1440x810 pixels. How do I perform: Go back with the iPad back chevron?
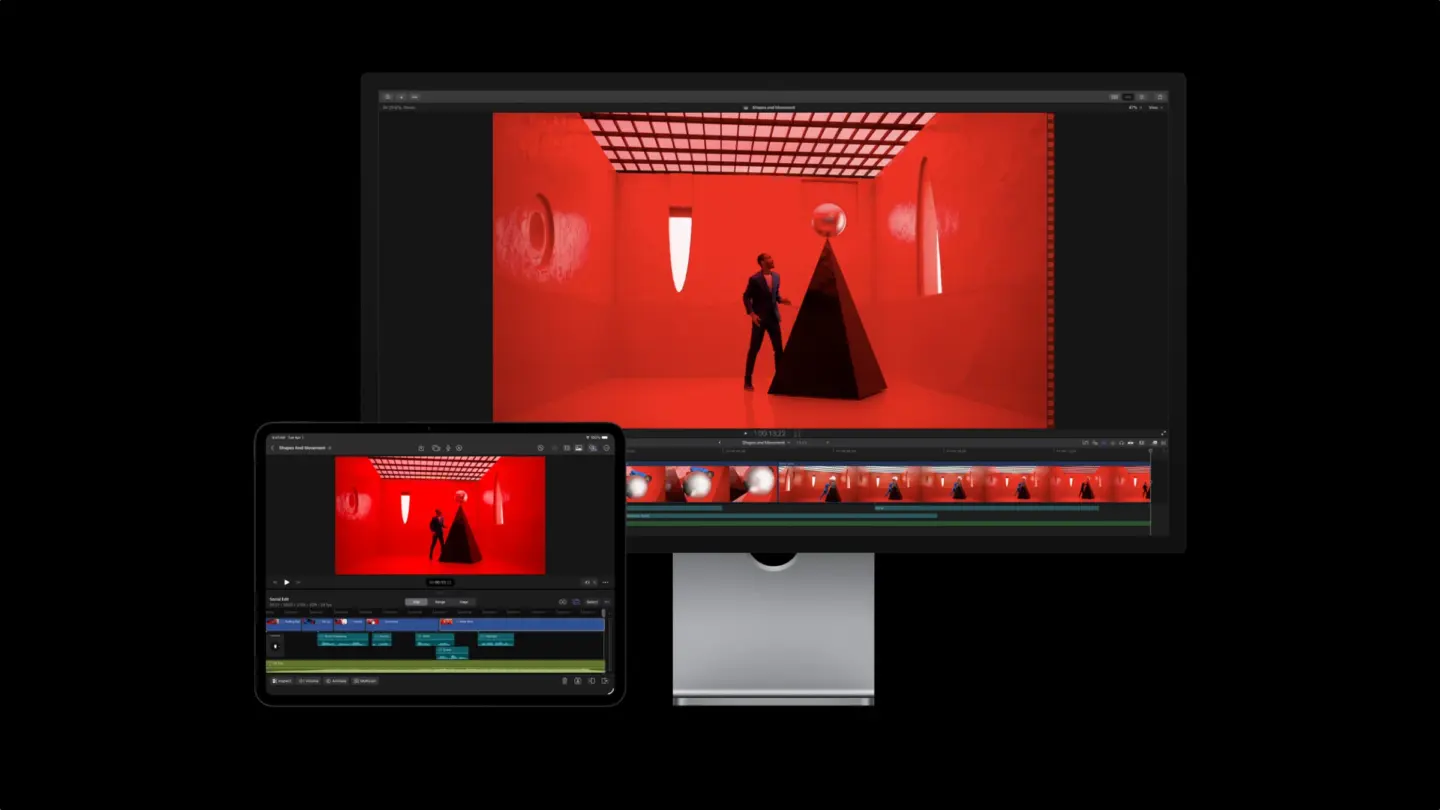[x=272, y=448]
